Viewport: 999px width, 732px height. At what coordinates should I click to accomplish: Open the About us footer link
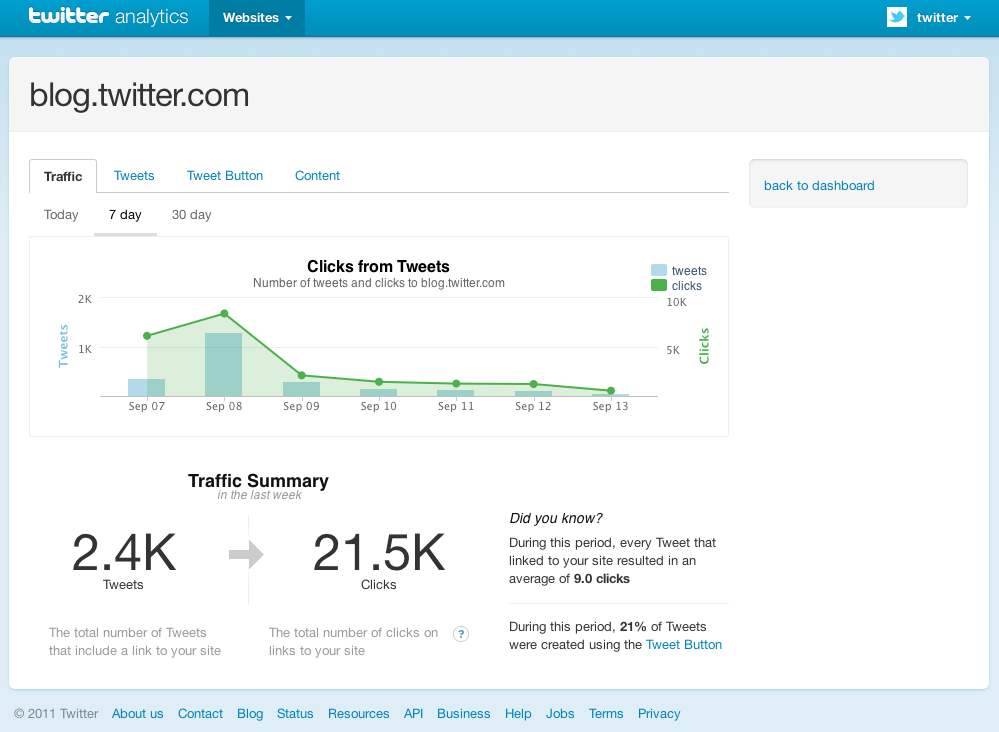(137, 714)
